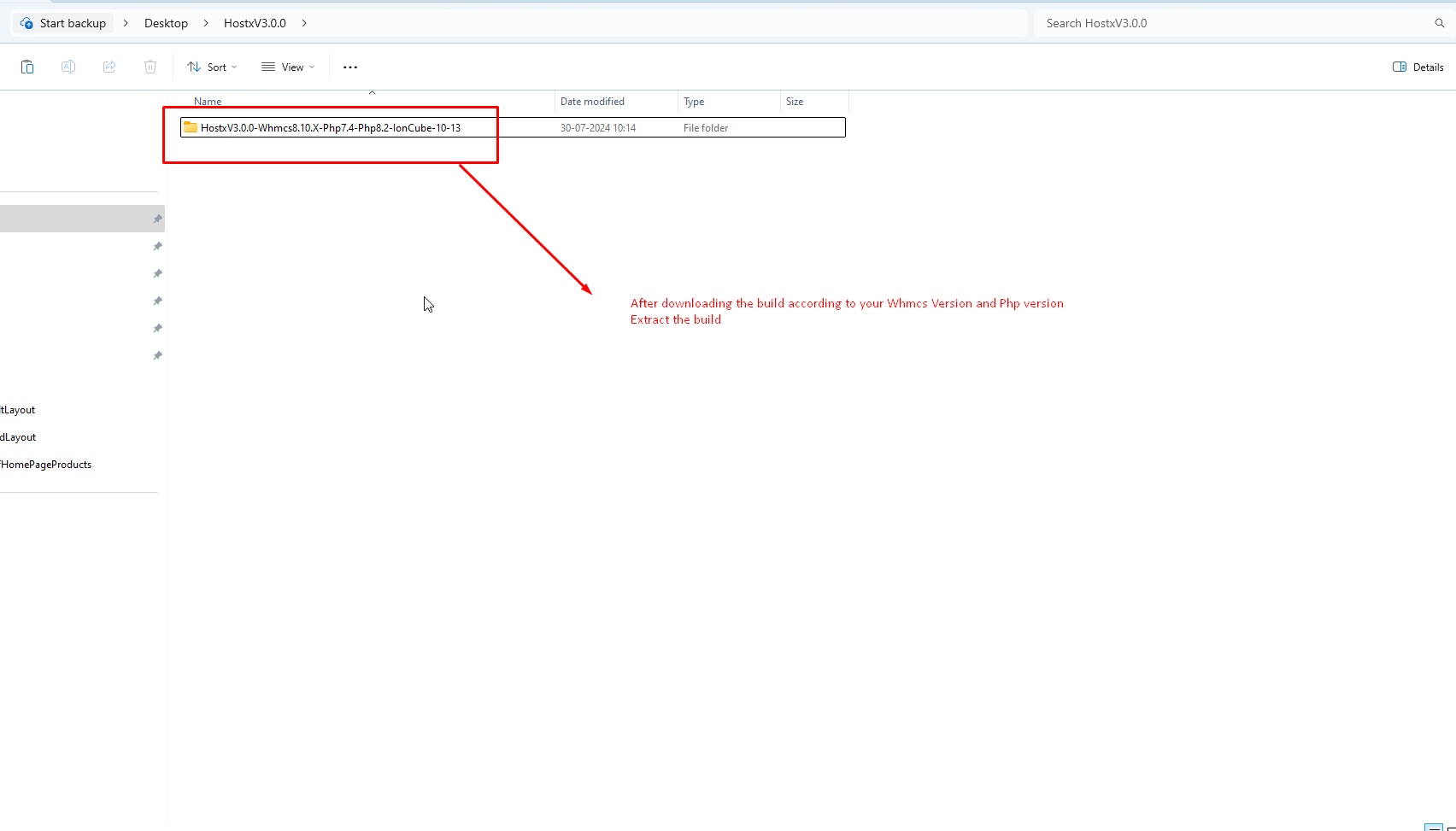
Task: Click the Rename icon in toolbar
Action: tap(68, 67)
